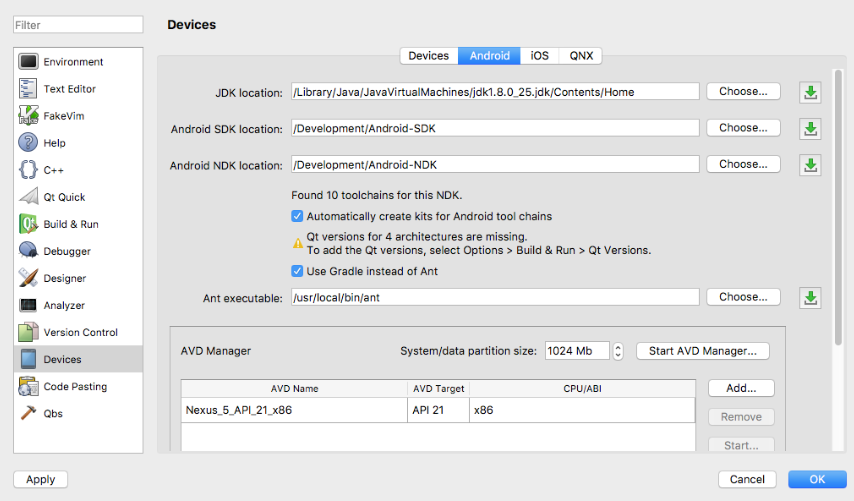The image size is (854, 501).
Task: Click the API 21 target cell
Action: point(438,410)
